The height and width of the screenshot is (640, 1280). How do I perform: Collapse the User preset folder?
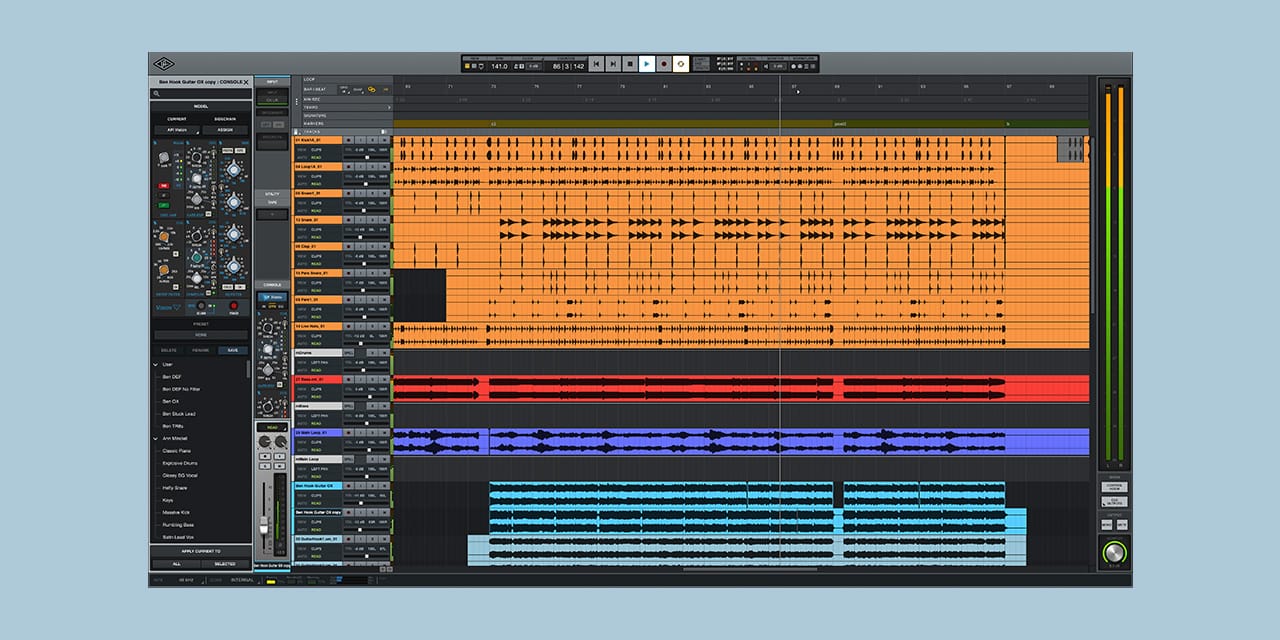[x=156, y=364]
